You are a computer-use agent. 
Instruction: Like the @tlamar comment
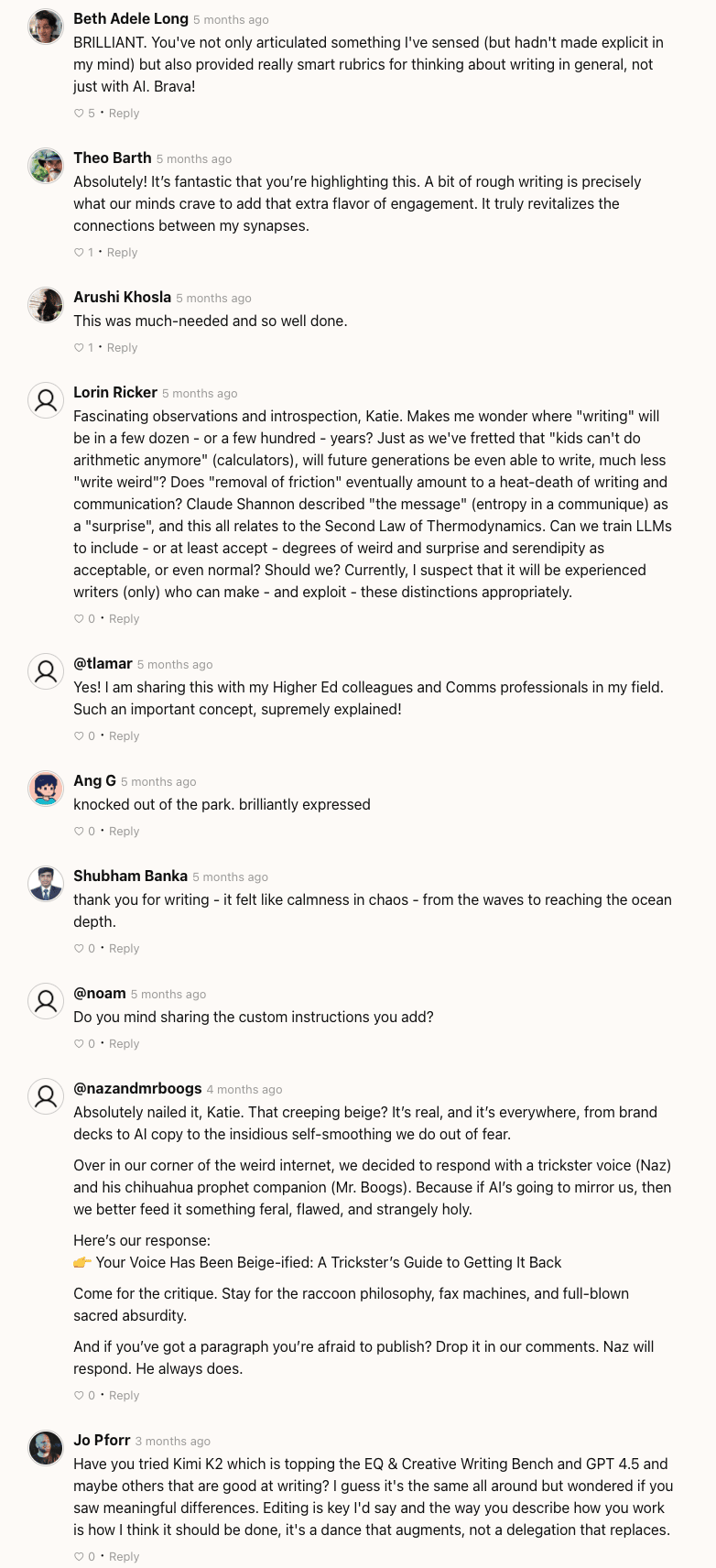[79, 736]
